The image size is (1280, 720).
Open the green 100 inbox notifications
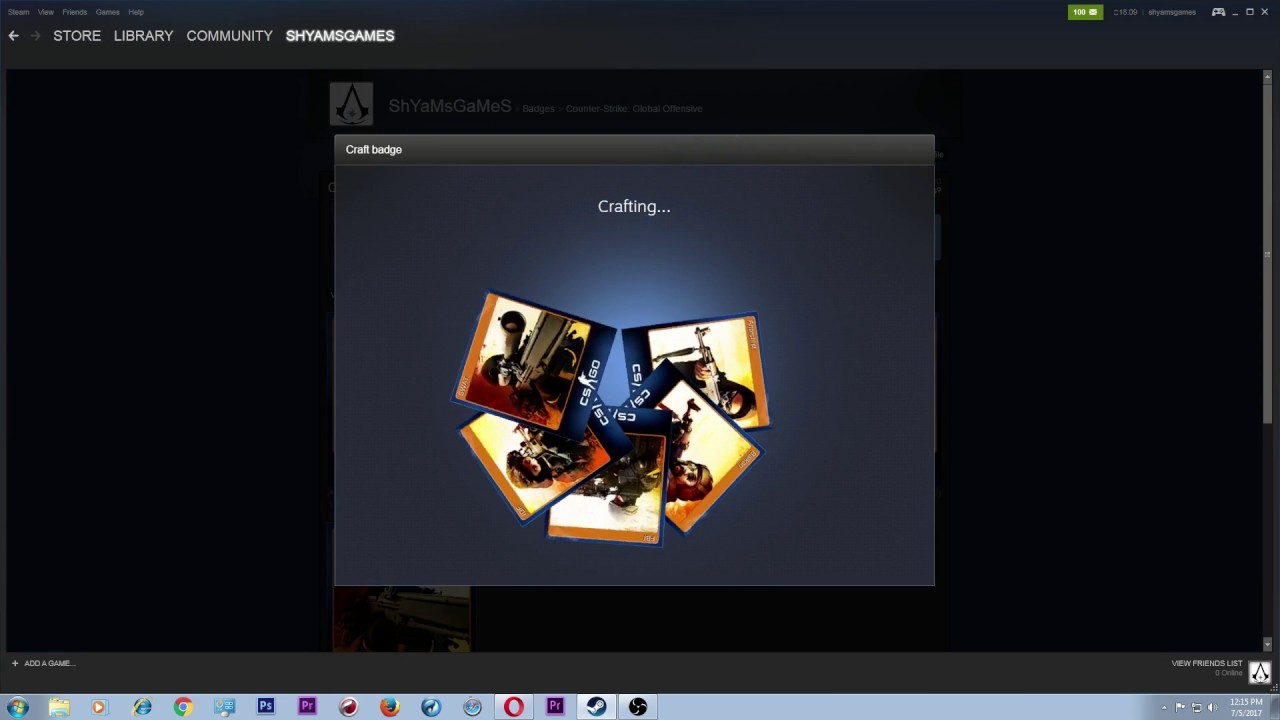coord(1085,12)
